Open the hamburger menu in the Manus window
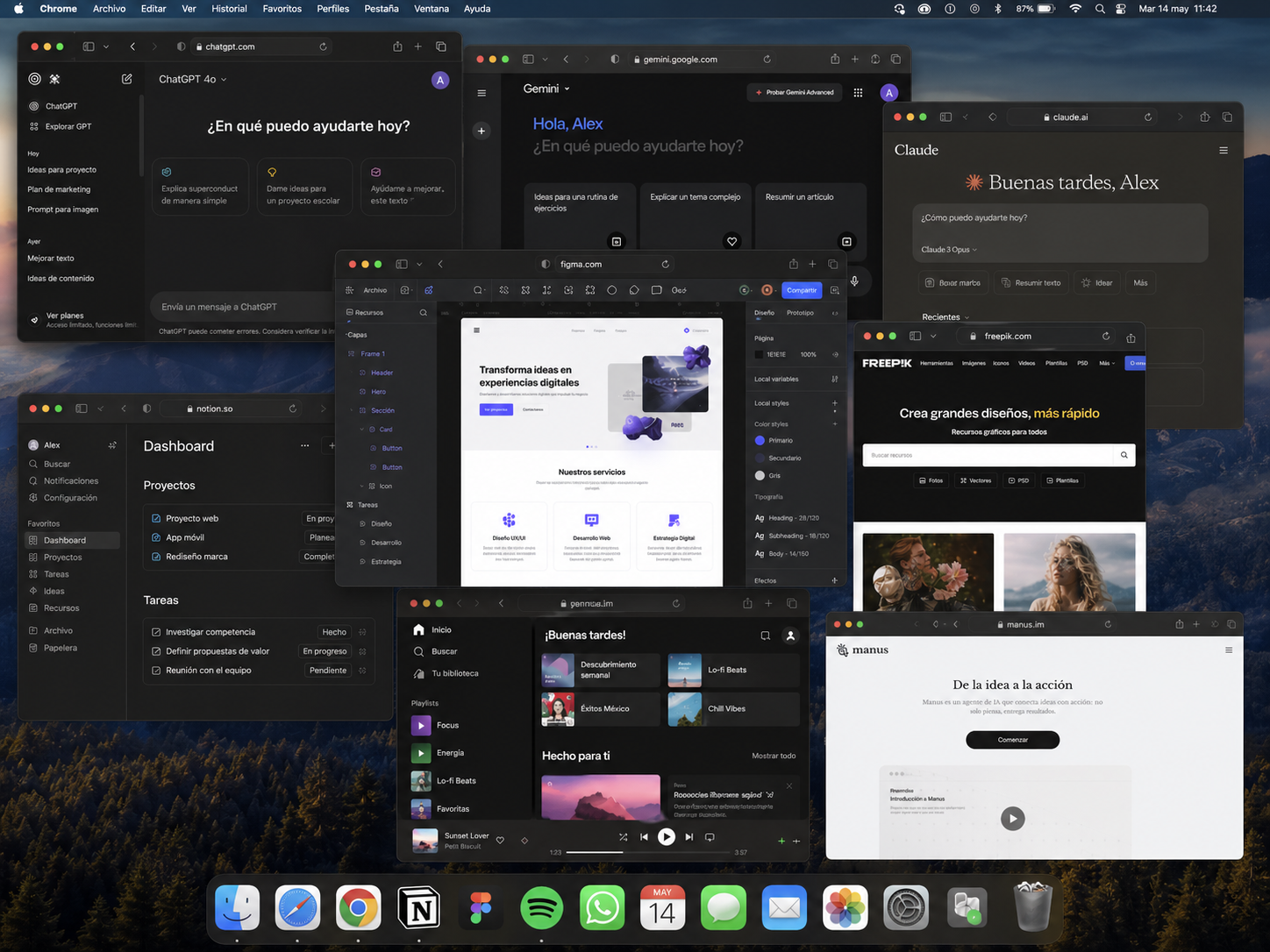Screen dimensions: 1270x952 [x=1229, y=650]
